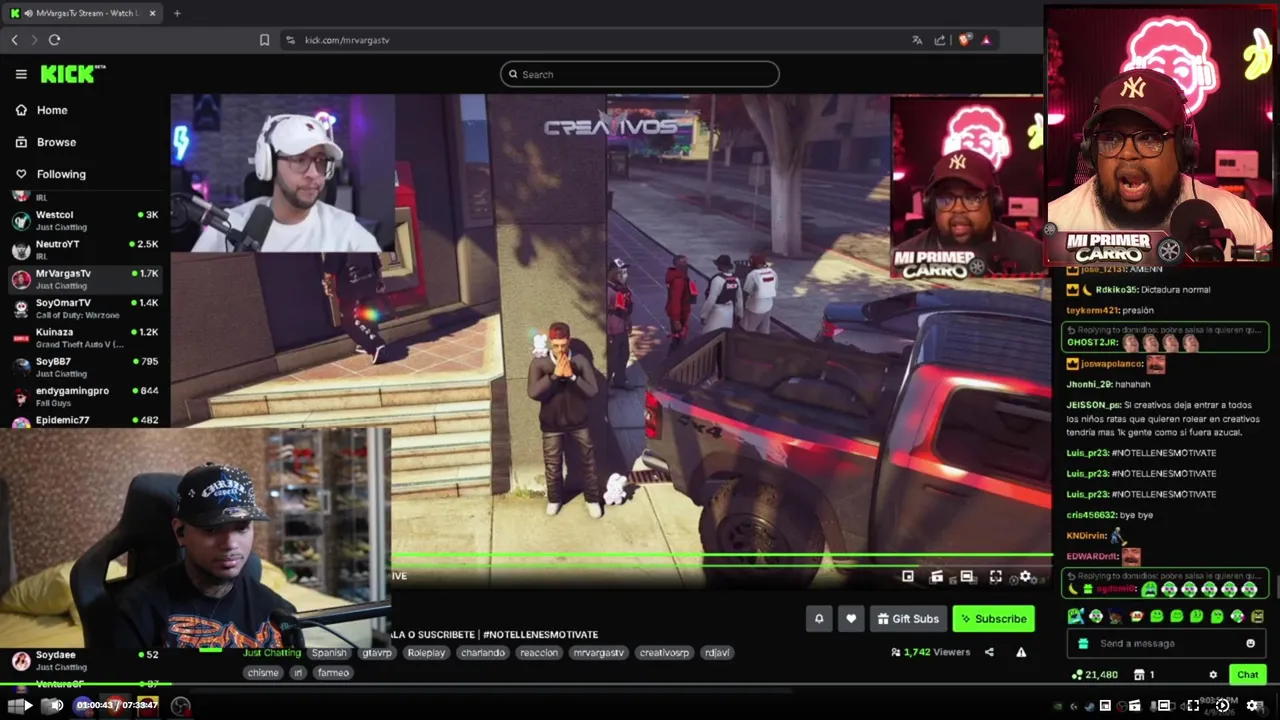Toggle the heart follow button

[x=851, y=619]
